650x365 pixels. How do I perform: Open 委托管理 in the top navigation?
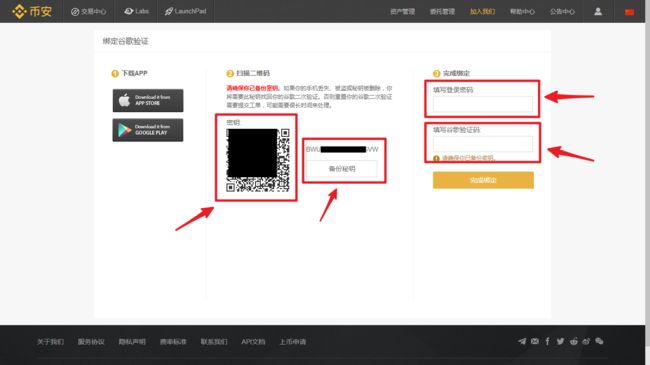442,12
